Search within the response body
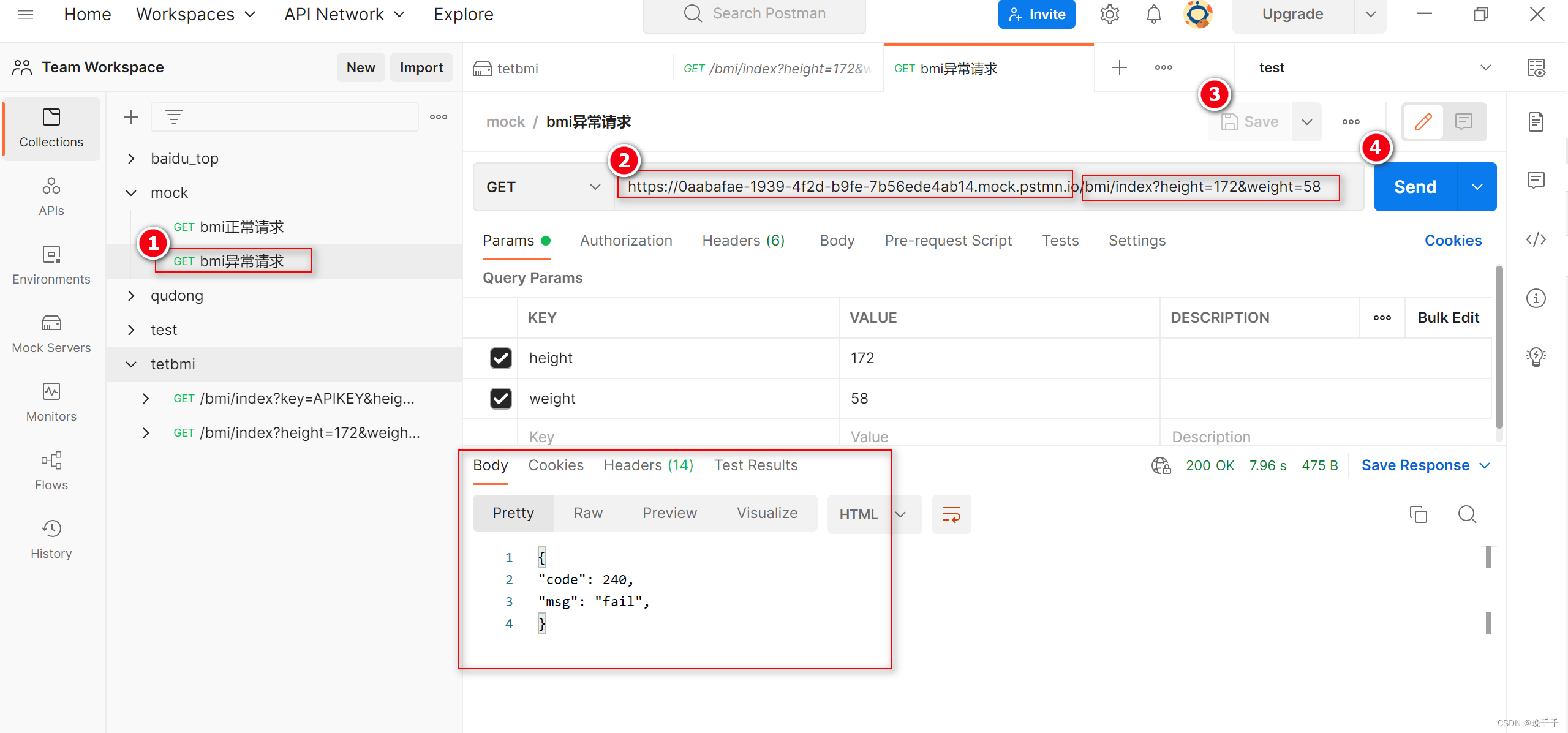The height and width of the screenshot is (733, 1568). coord(1467,514)
